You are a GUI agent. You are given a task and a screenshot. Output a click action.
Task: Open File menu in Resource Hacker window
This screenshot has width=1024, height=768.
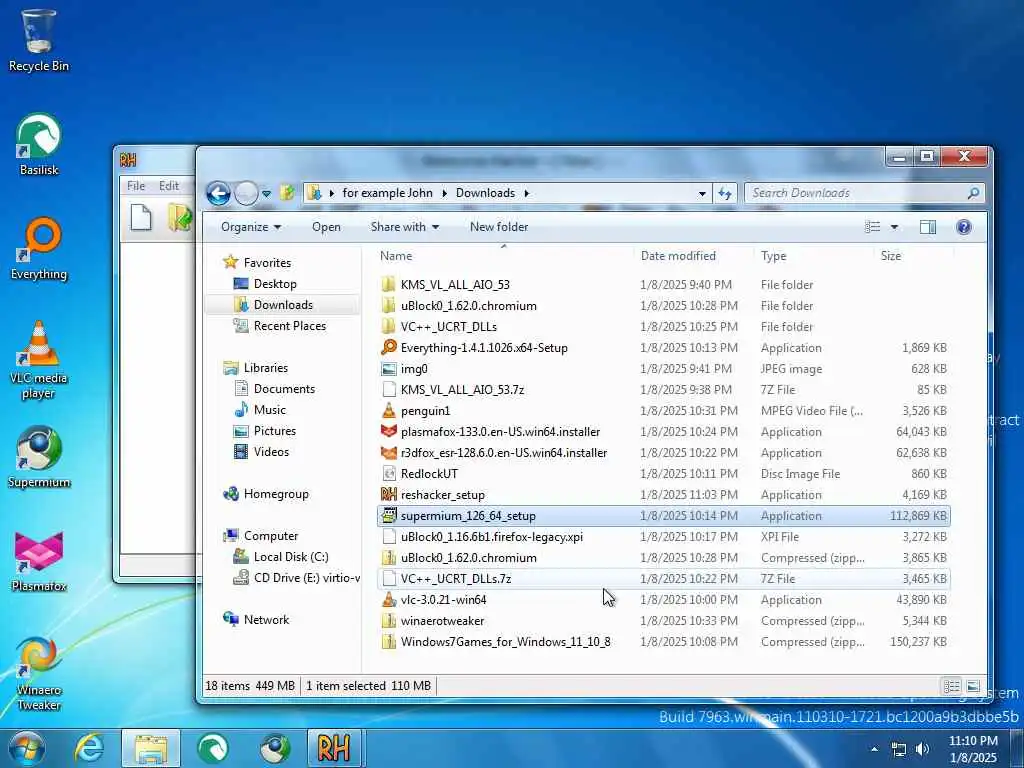coord(136,185)
